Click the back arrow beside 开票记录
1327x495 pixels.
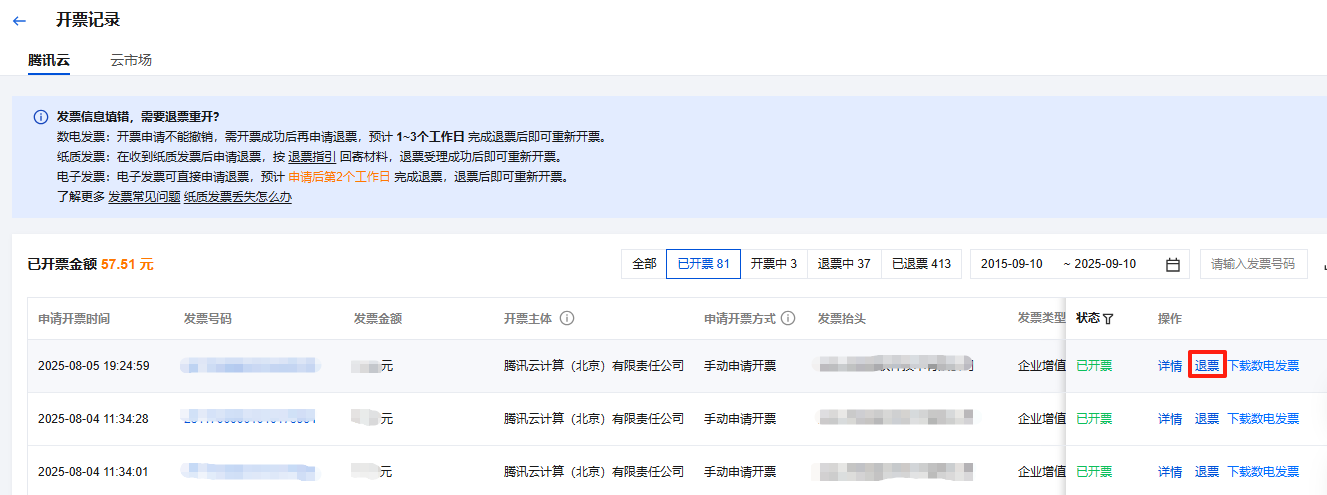[x=19, y=20]
